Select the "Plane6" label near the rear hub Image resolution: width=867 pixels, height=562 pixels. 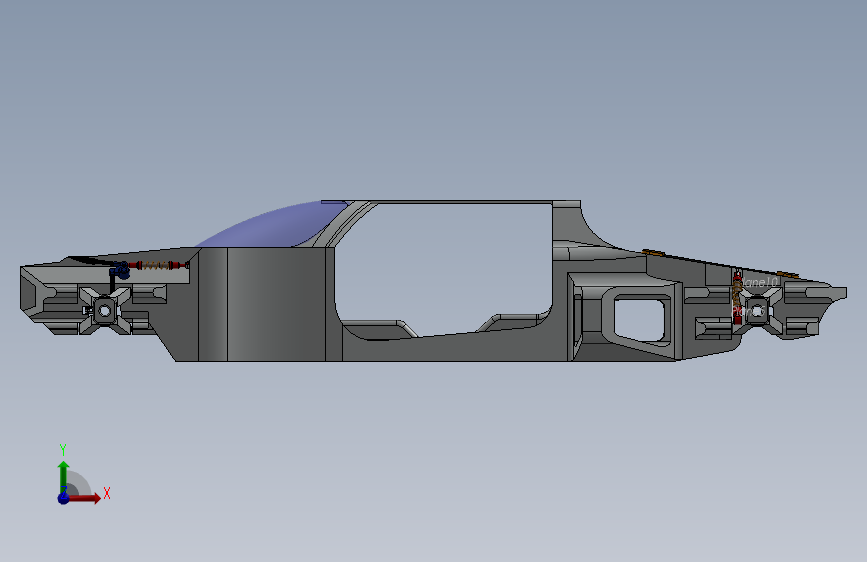(748, 311)
